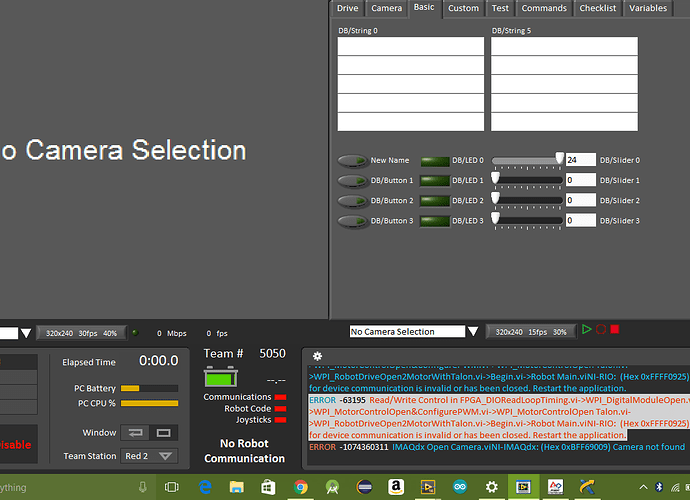Click the Robot Code status indicator
Screen dimensions: 690x500
pyautogui.click(x=280, y=409)
